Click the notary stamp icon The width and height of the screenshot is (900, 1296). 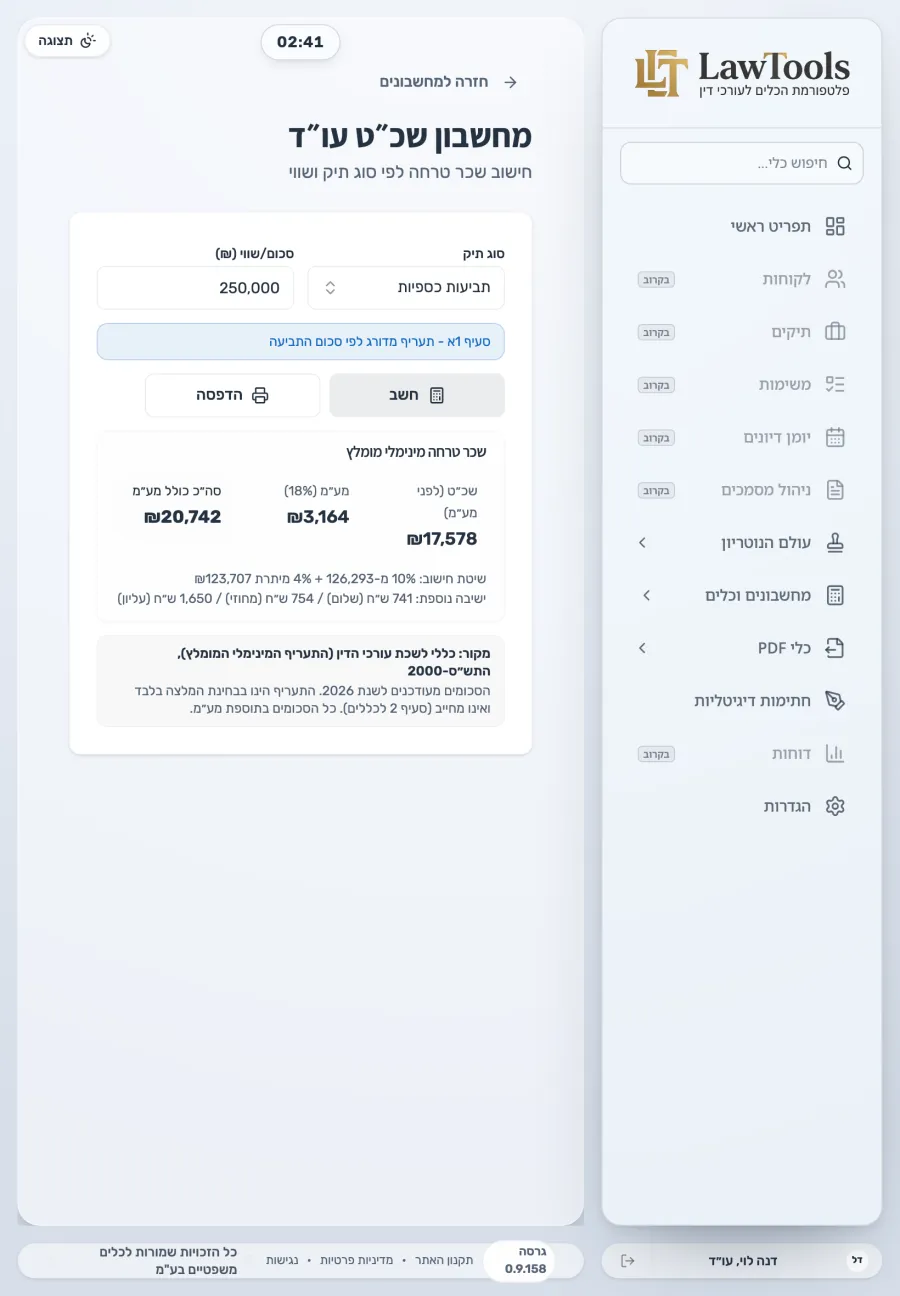[835, 543]
